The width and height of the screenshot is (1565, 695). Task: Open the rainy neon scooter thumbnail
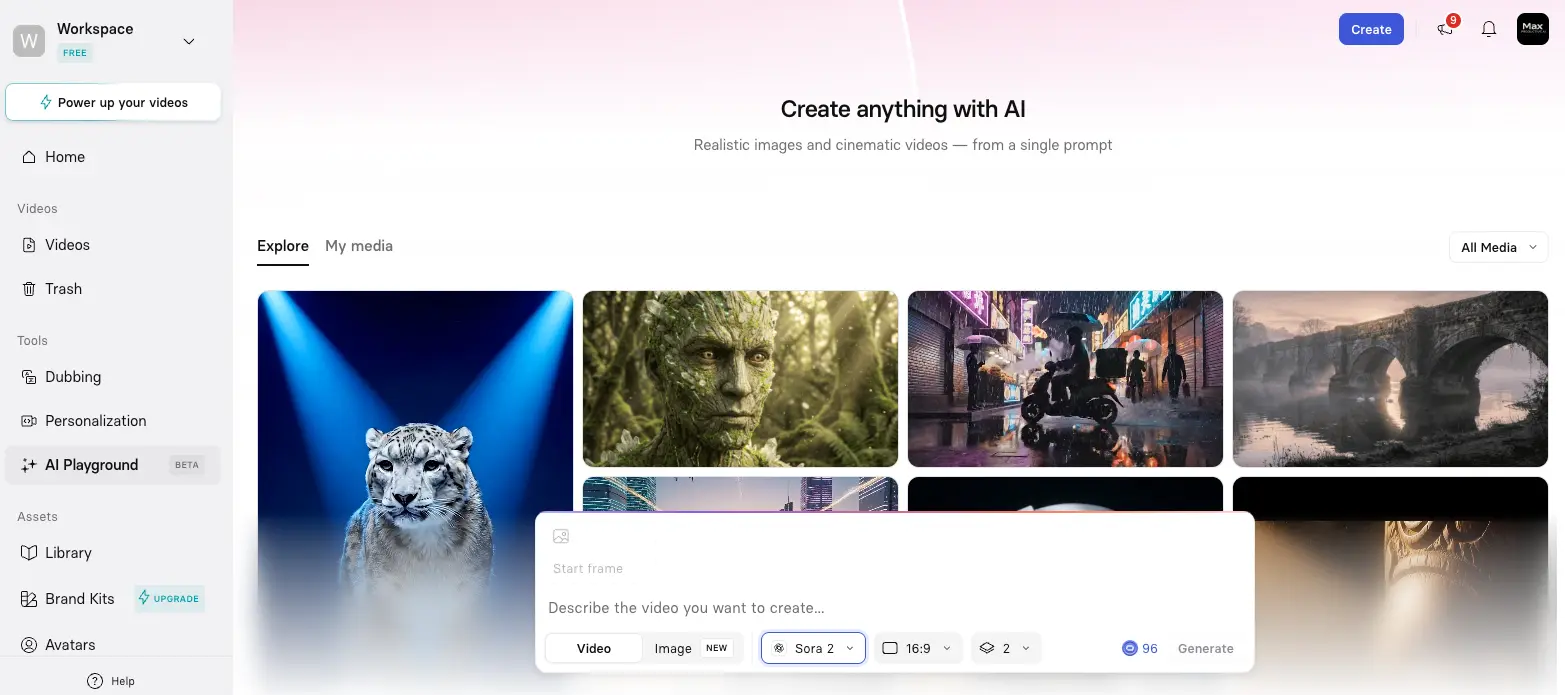[x=1066, y=379]
